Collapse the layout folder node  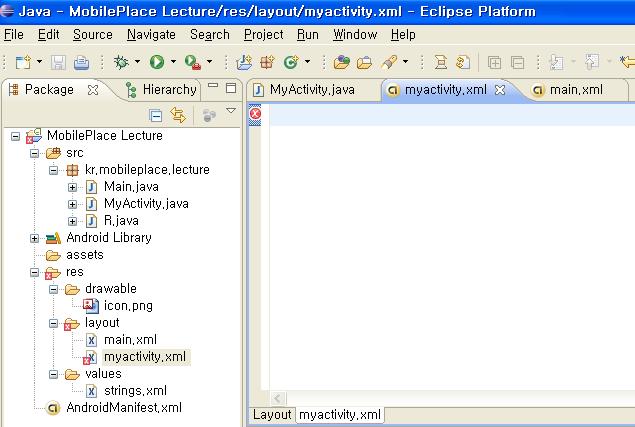tap(53, 323)
